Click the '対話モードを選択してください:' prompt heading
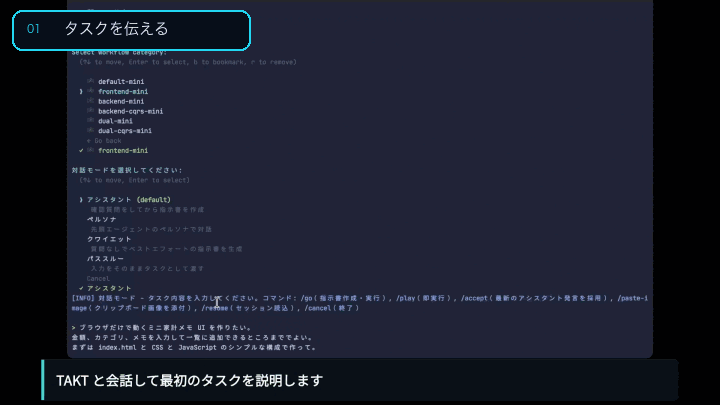Viewport: 720px width, 405px height. tap(127, 170)
